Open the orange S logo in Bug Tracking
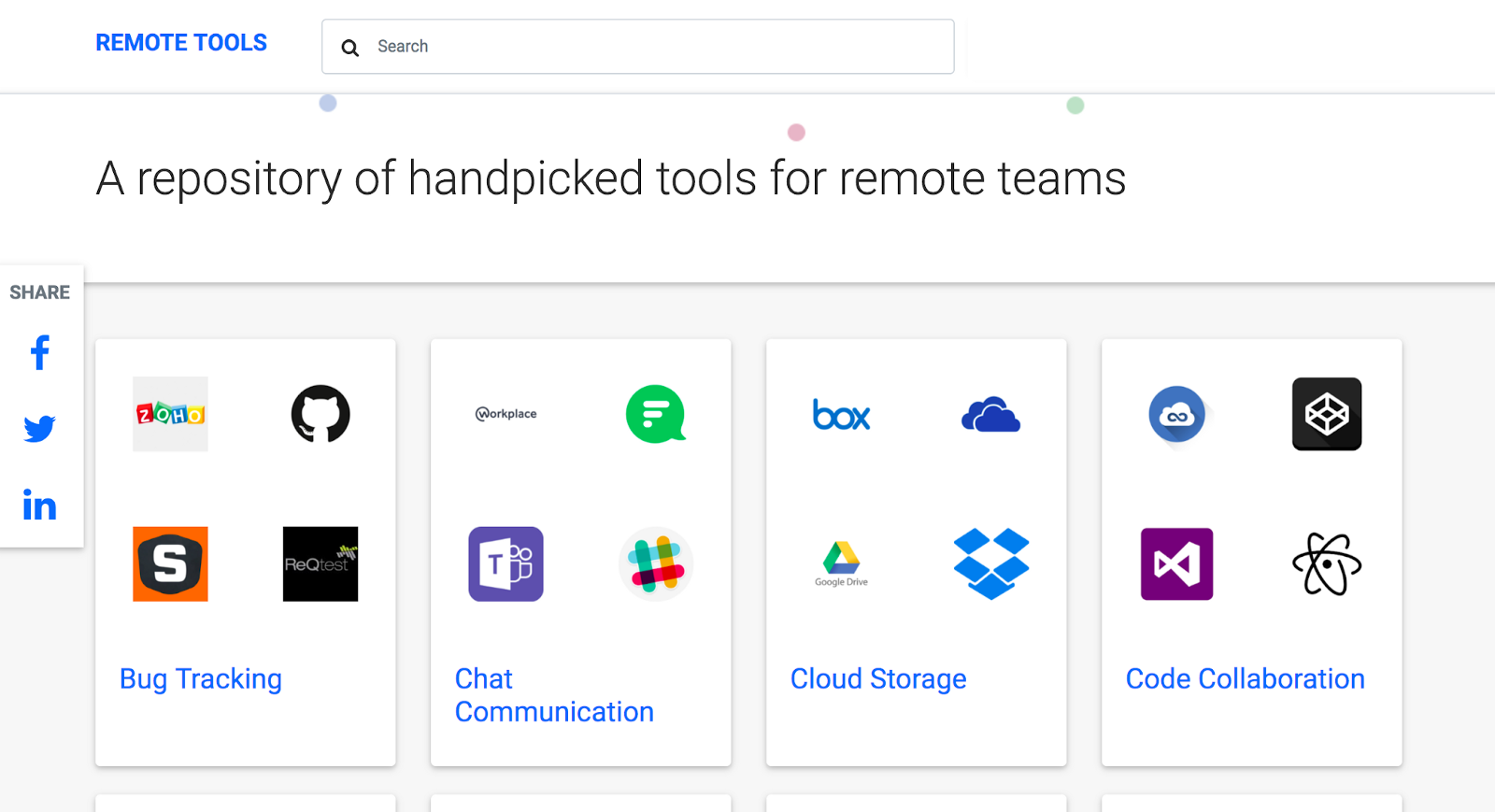 click(170, 563)
